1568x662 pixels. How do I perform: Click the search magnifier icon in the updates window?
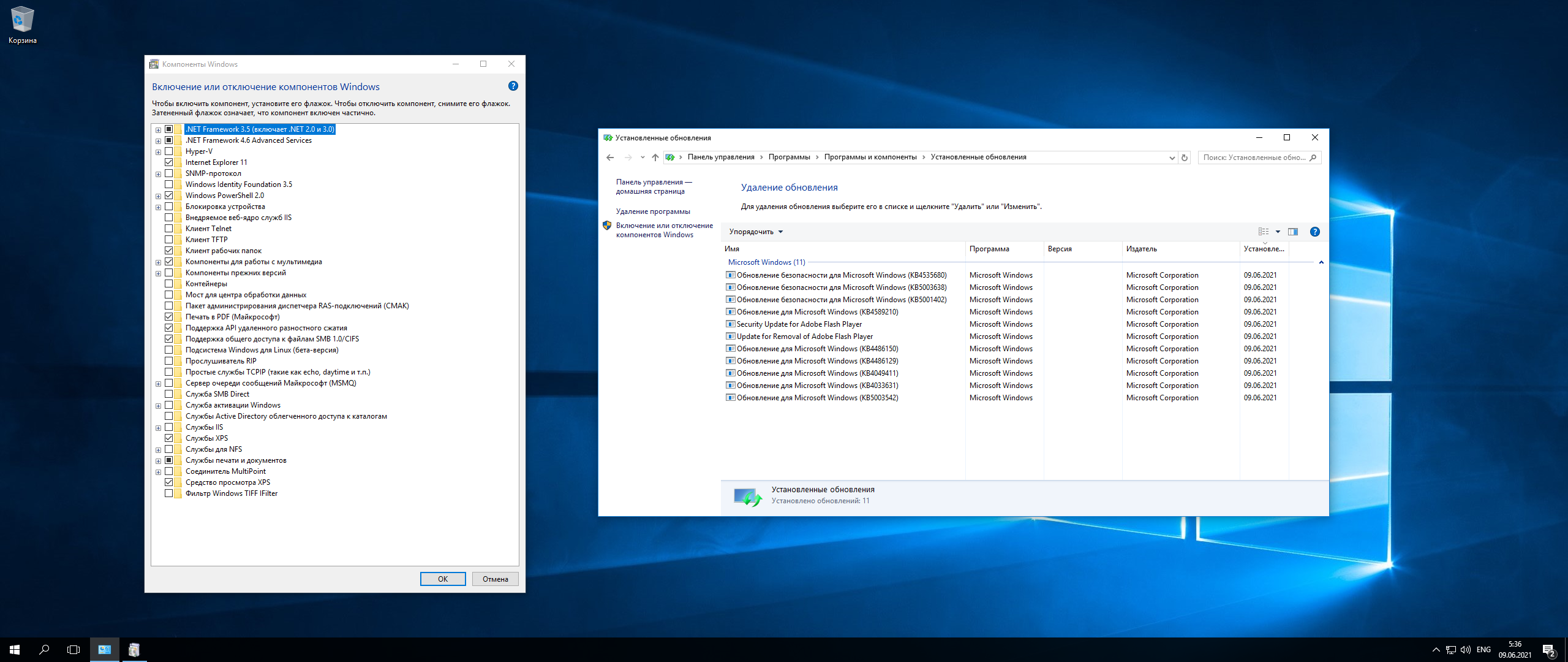coord(1313,158)
